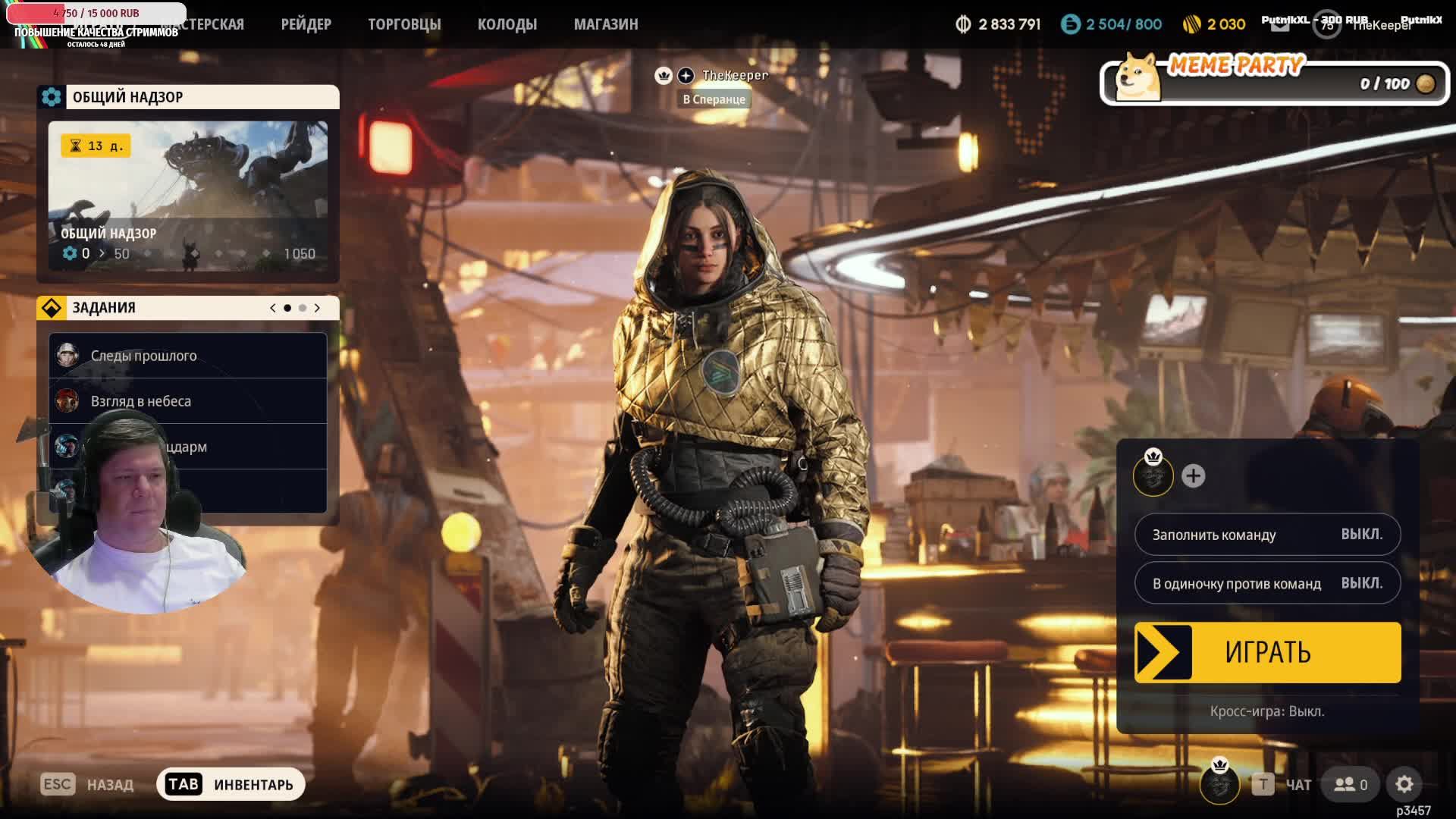
Task: Toggle Кросс-игра setting
Action: pos(1267,711)
